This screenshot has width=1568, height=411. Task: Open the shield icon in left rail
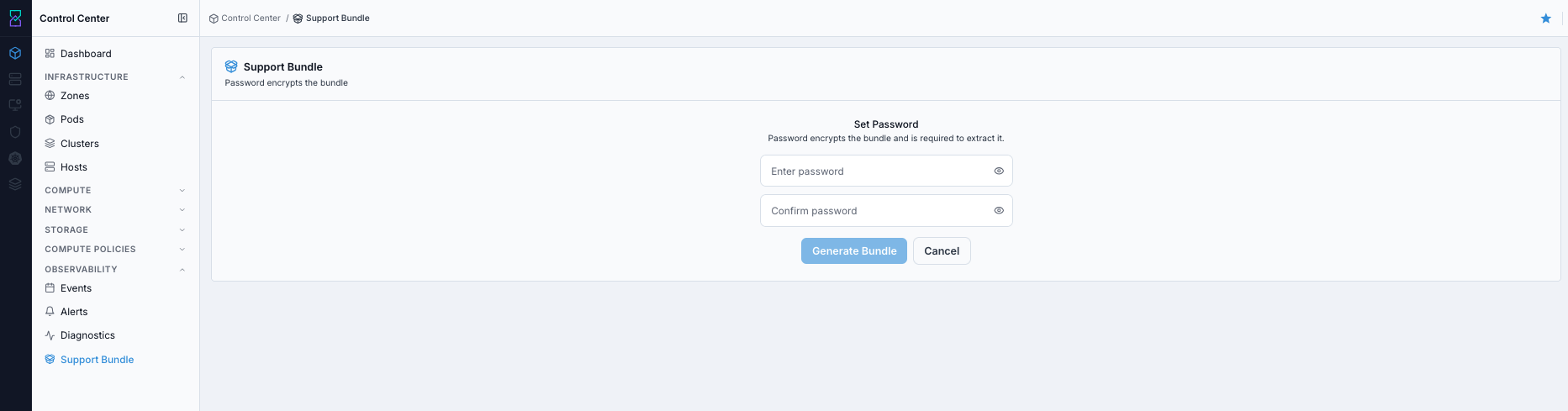[x=15, y=132]
